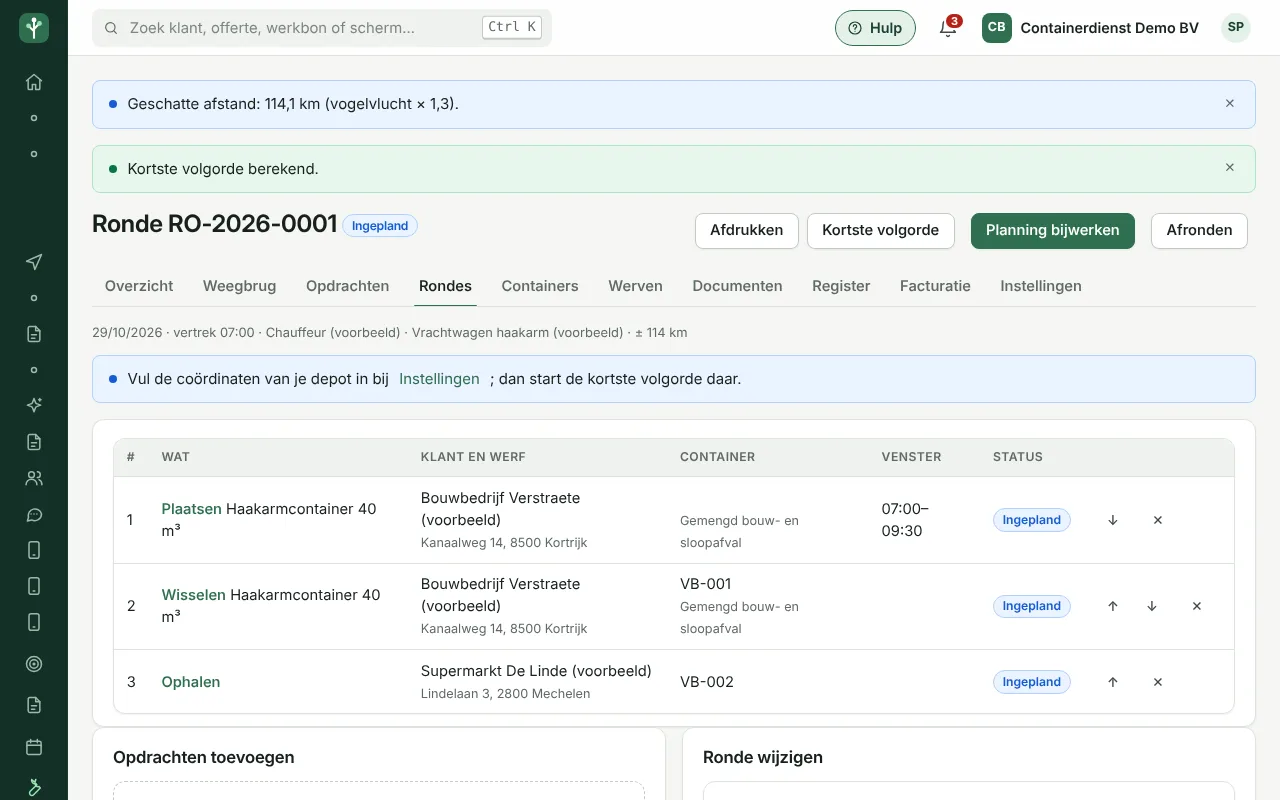Open the calendar icon in the sidebar
Viewport: 1280px width, 800px height.
click(x=34, y=747)
